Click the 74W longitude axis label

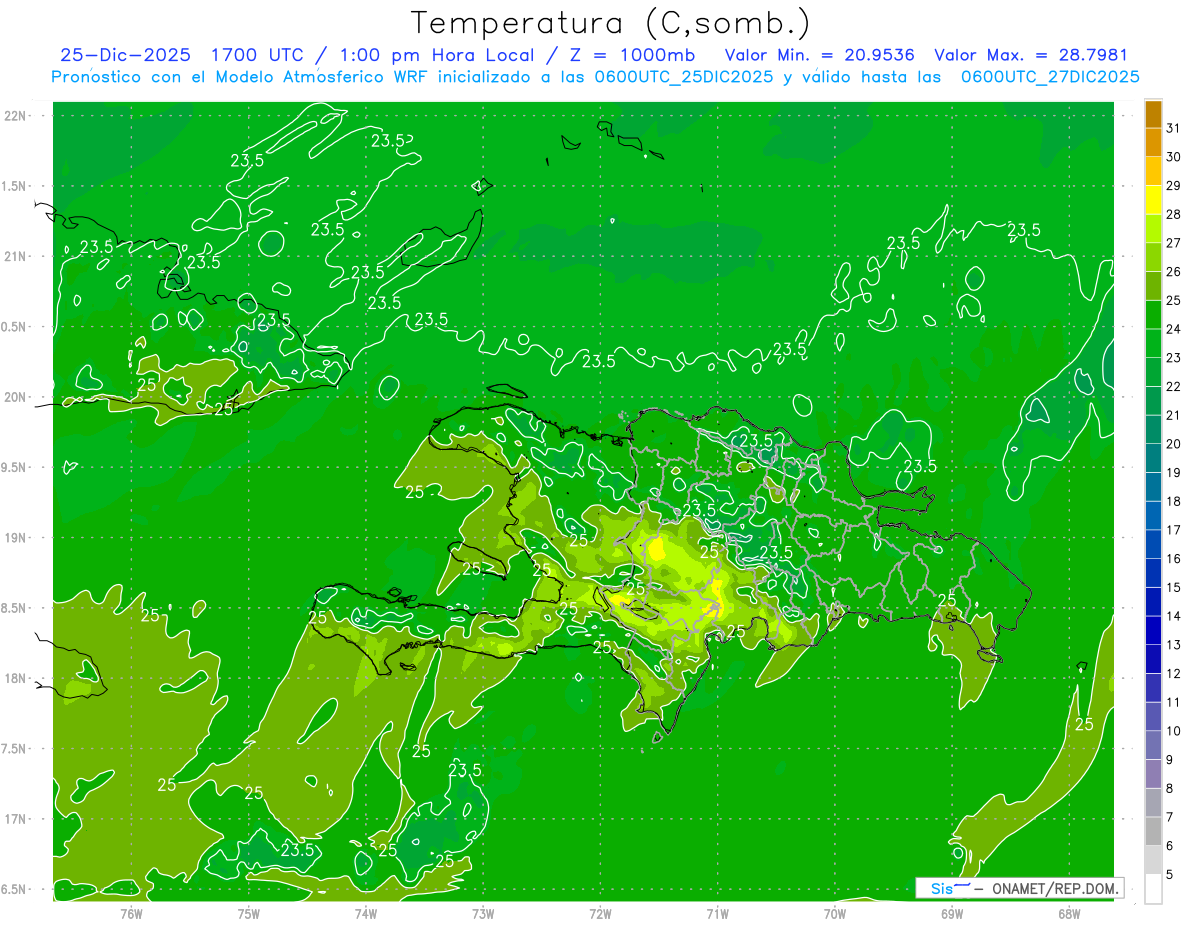366,913
